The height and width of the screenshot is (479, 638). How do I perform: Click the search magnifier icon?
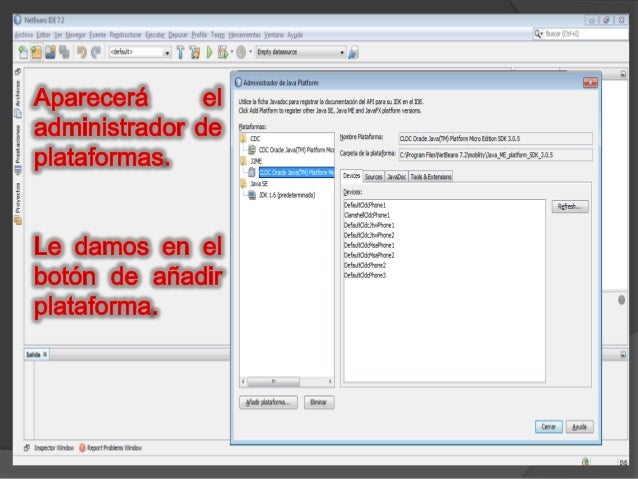(538, 34)
